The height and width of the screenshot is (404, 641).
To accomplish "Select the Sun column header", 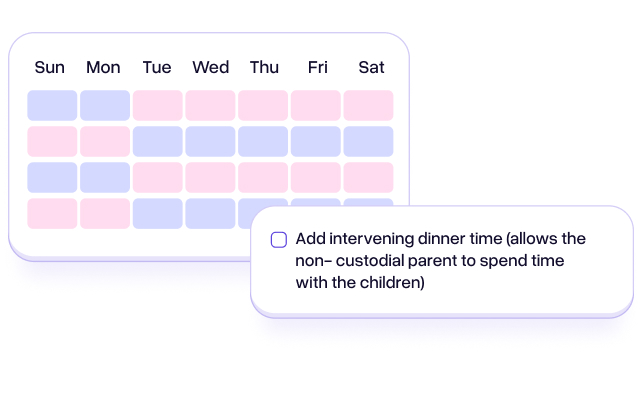I will [49, 67].
